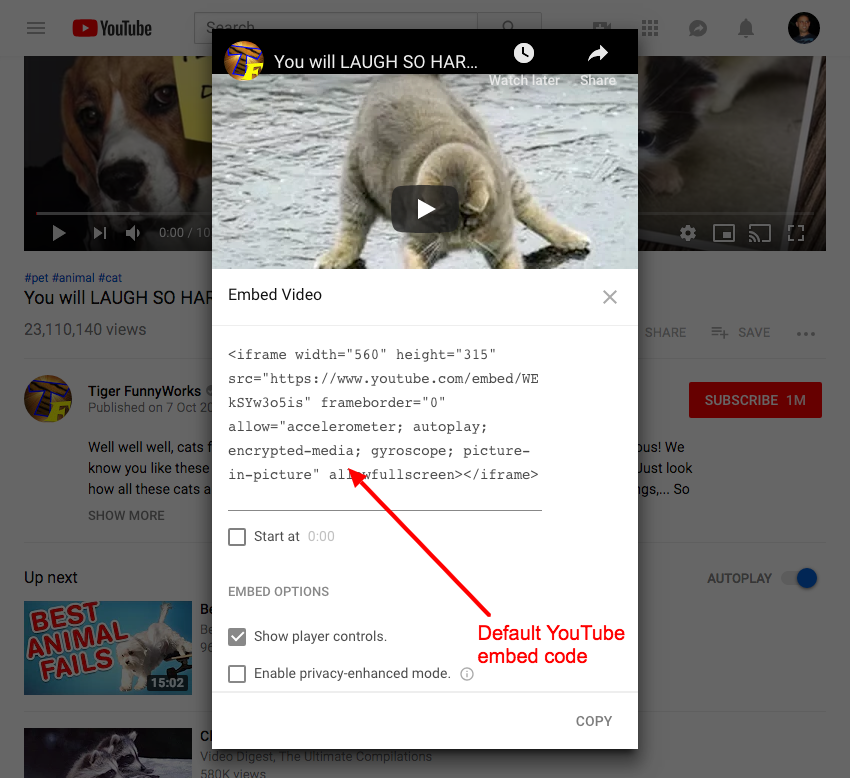This screenshot has height=778, width=850.
Task: Open the hamburger guide menu
Action: [x=36, y=28]
